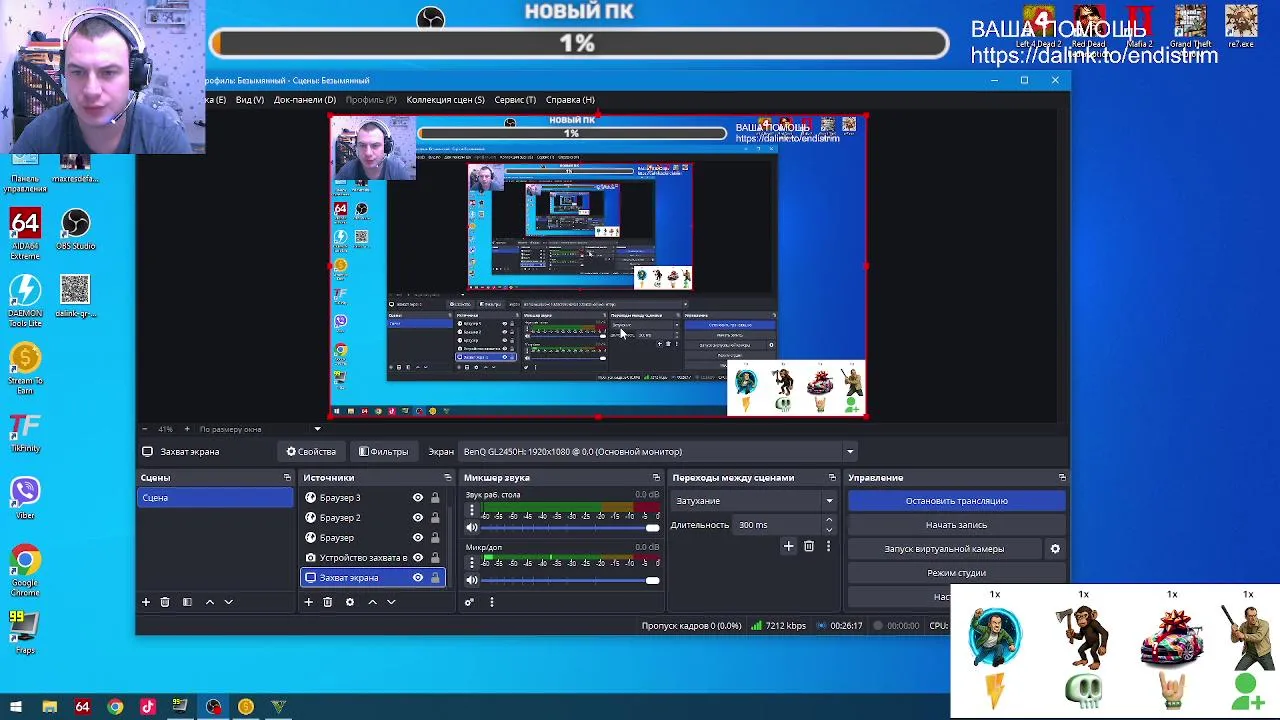
Task: Move scene down arrow in Scenes panel
Action: click(229, 602)
